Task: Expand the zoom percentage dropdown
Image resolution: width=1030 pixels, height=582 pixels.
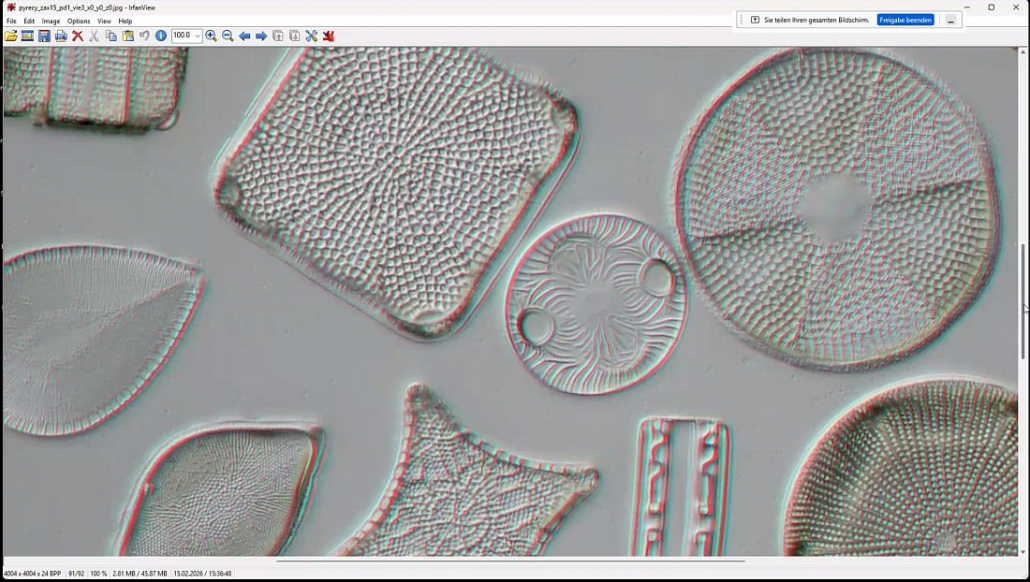Action: [197, 36]
